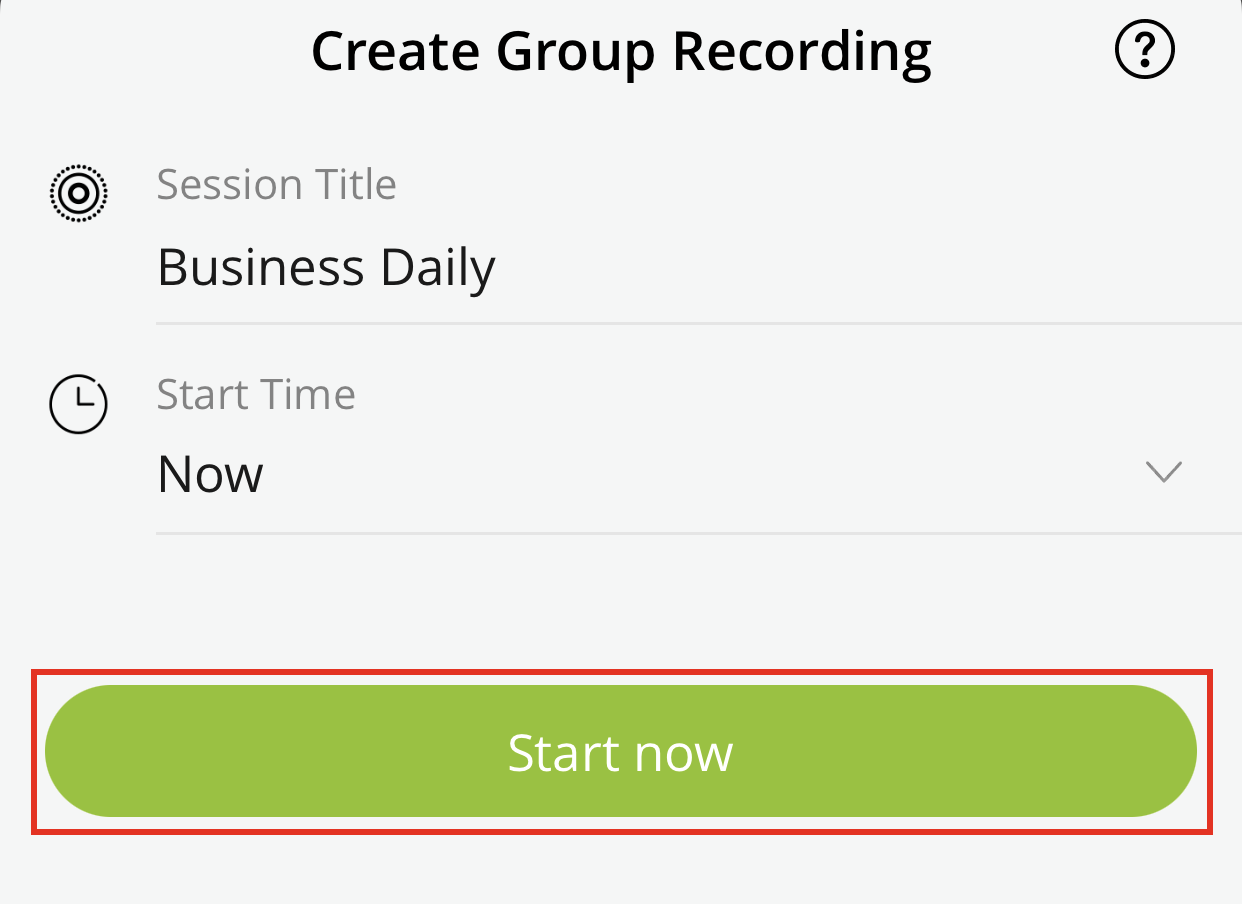Click the Start Time label text

click(x=255, y=394)
